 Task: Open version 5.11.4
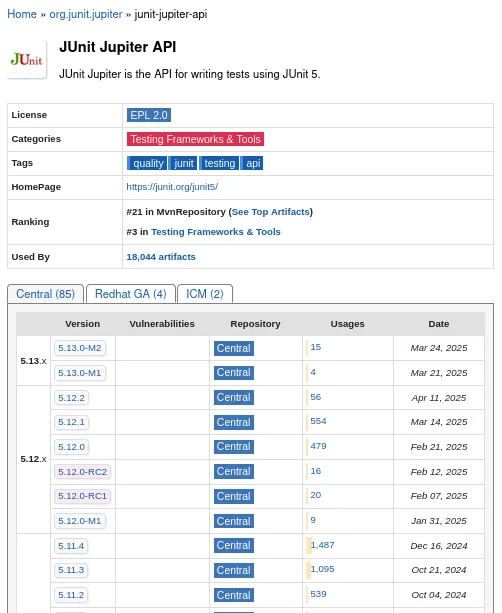71,546
